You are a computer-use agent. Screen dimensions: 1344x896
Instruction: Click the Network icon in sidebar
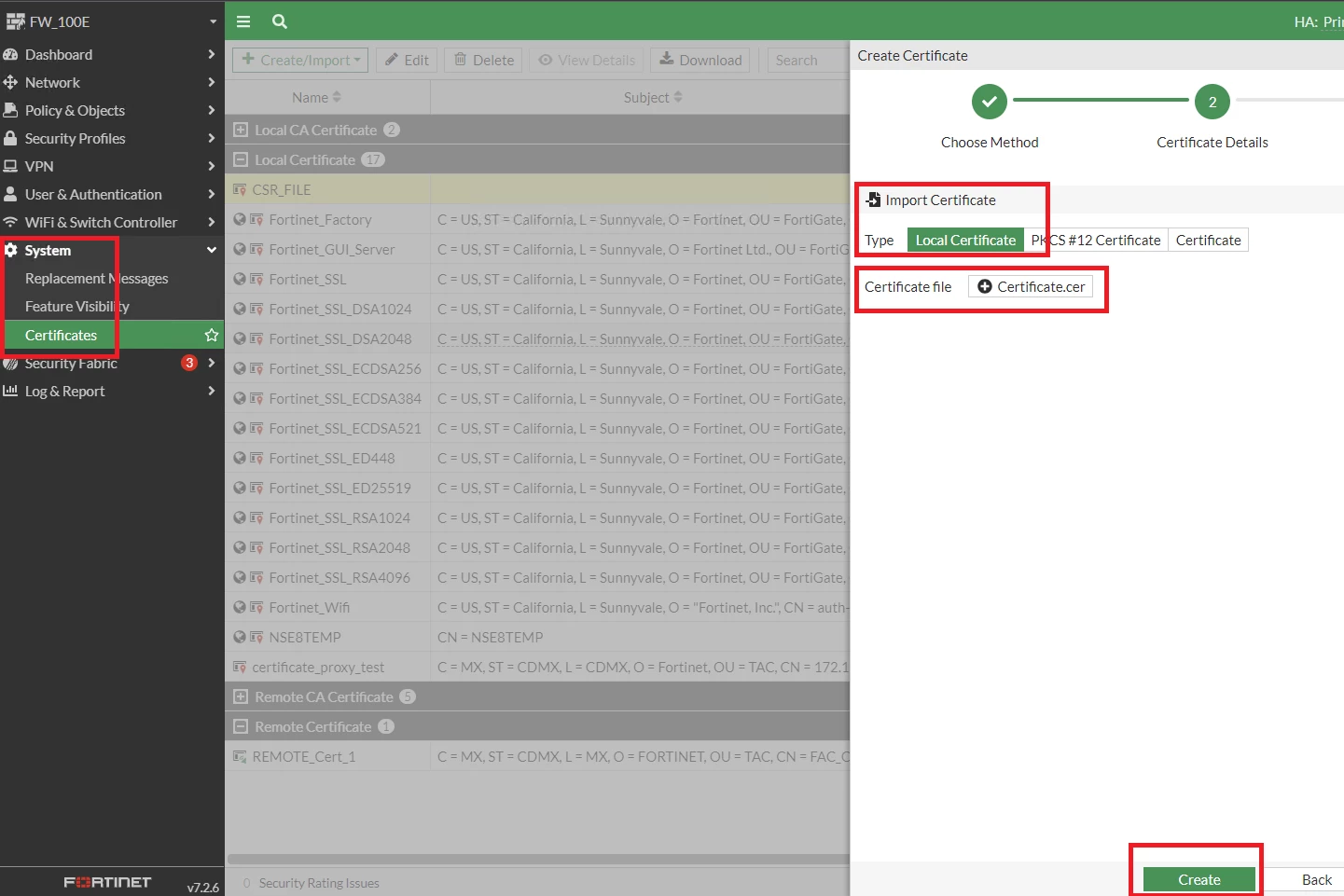click(10, 82)
